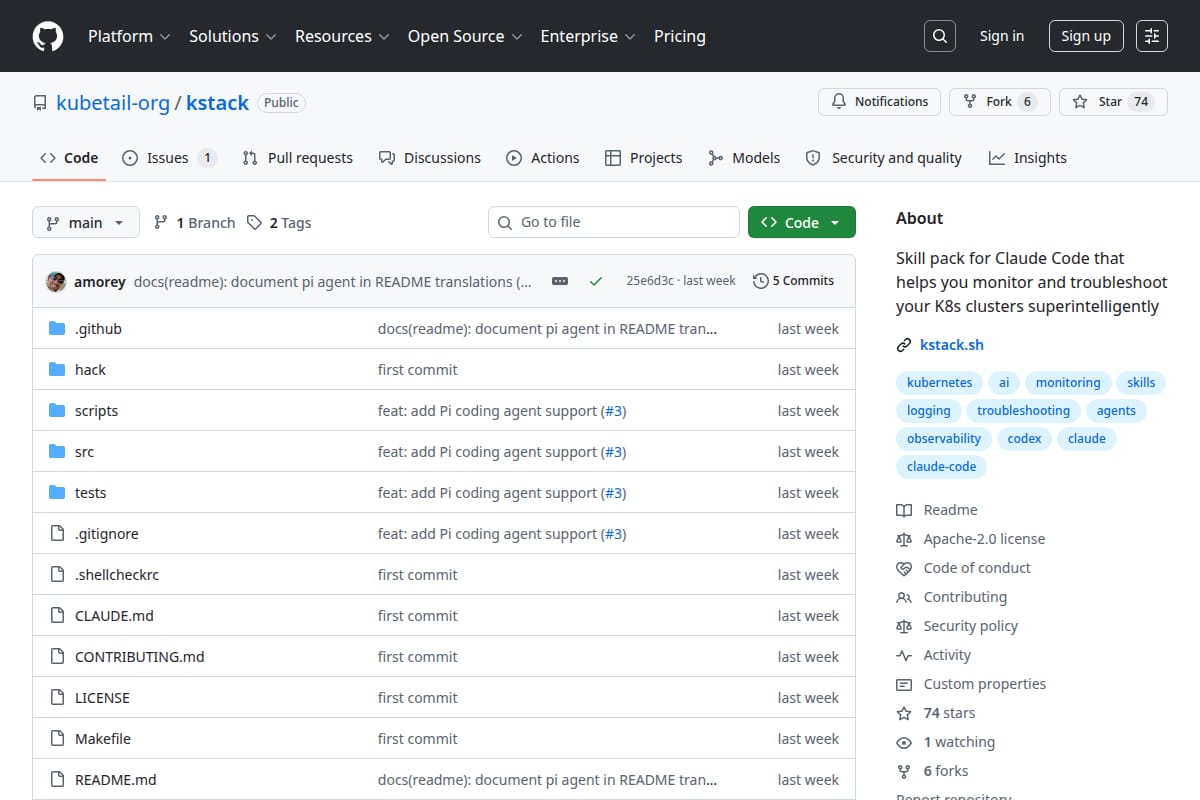1200x800 pixels.
Task: Expand the Resources menu
Action: [x=341, y=36]
